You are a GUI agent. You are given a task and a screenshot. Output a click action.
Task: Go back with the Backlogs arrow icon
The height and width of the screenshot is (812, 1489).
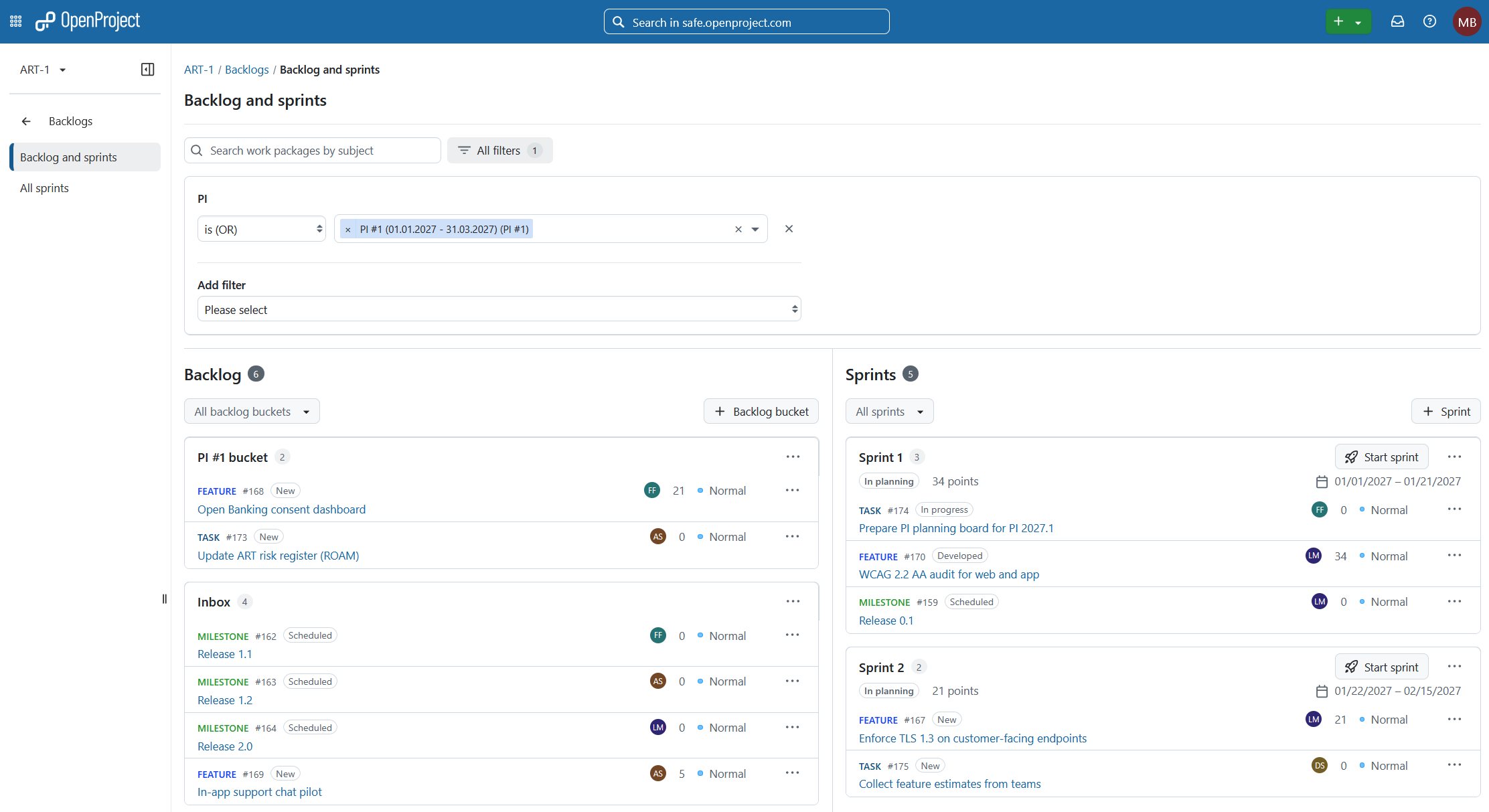26,121
